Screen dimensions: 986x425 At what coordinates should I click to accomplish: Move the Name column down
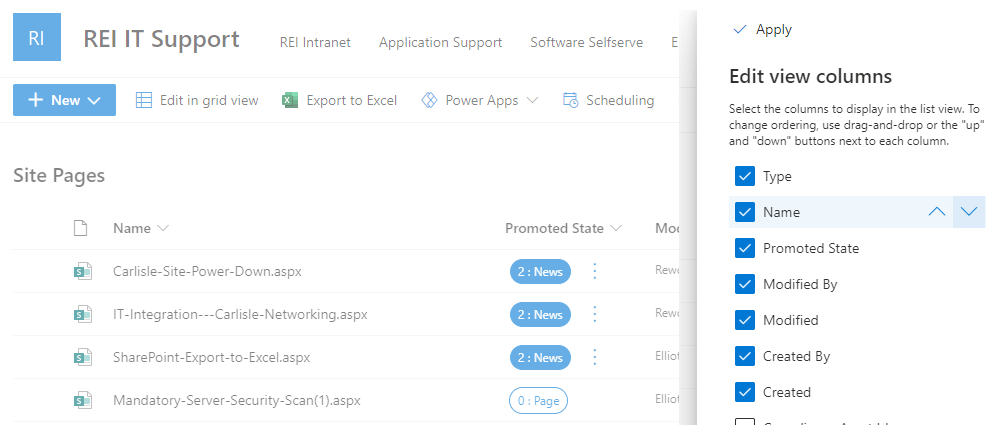pos(969,212)
